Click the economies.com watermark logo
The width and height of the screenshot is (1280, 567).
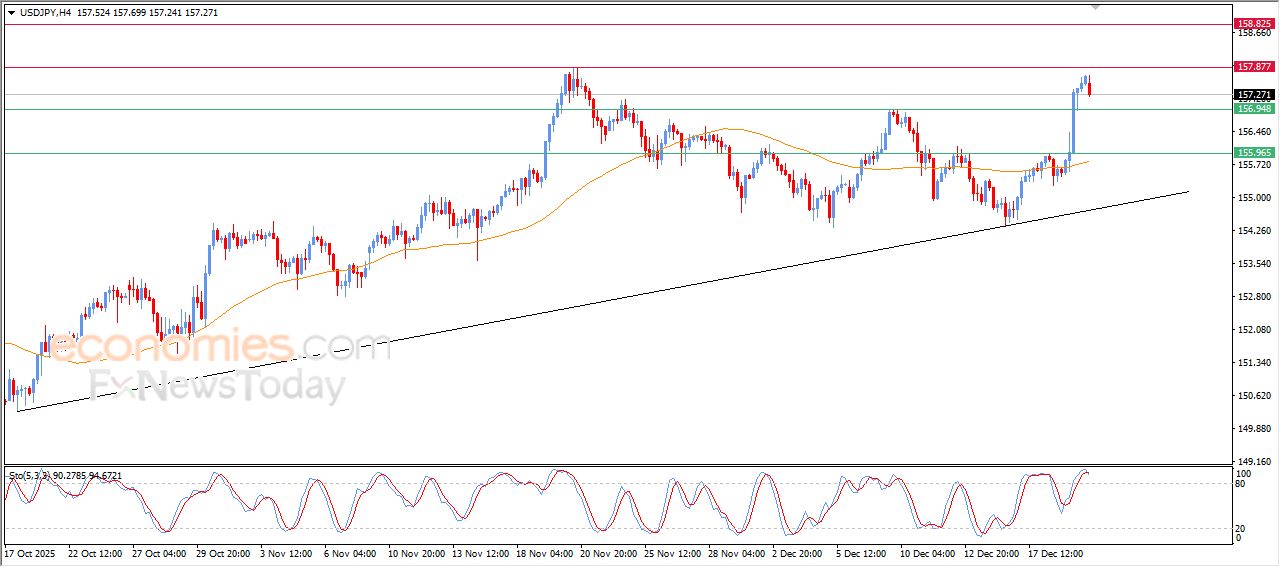tap(220, 347)
